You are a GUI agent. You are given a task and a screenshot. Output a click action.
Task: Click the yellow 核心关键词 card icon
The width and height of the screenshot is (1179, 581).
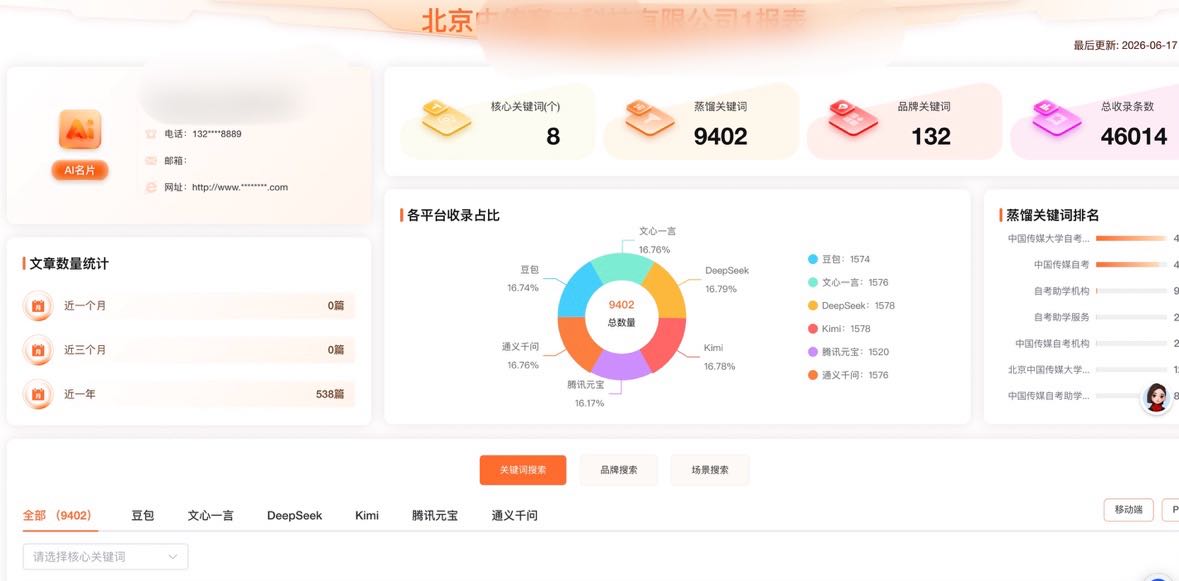446,118
